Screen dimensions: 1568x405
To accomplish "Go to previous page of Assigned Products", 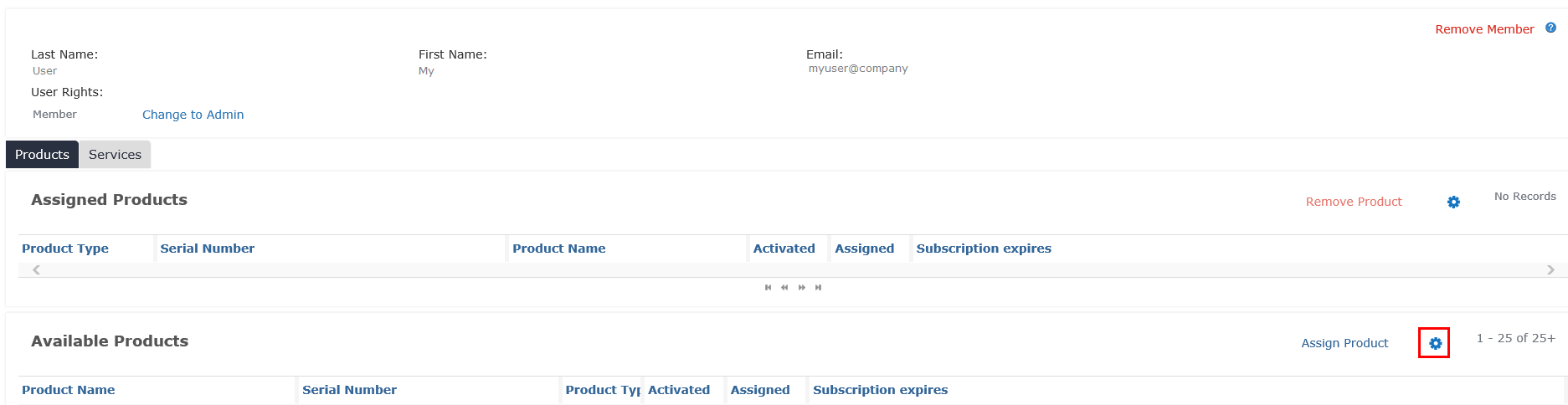I will [x=784, y=288].
